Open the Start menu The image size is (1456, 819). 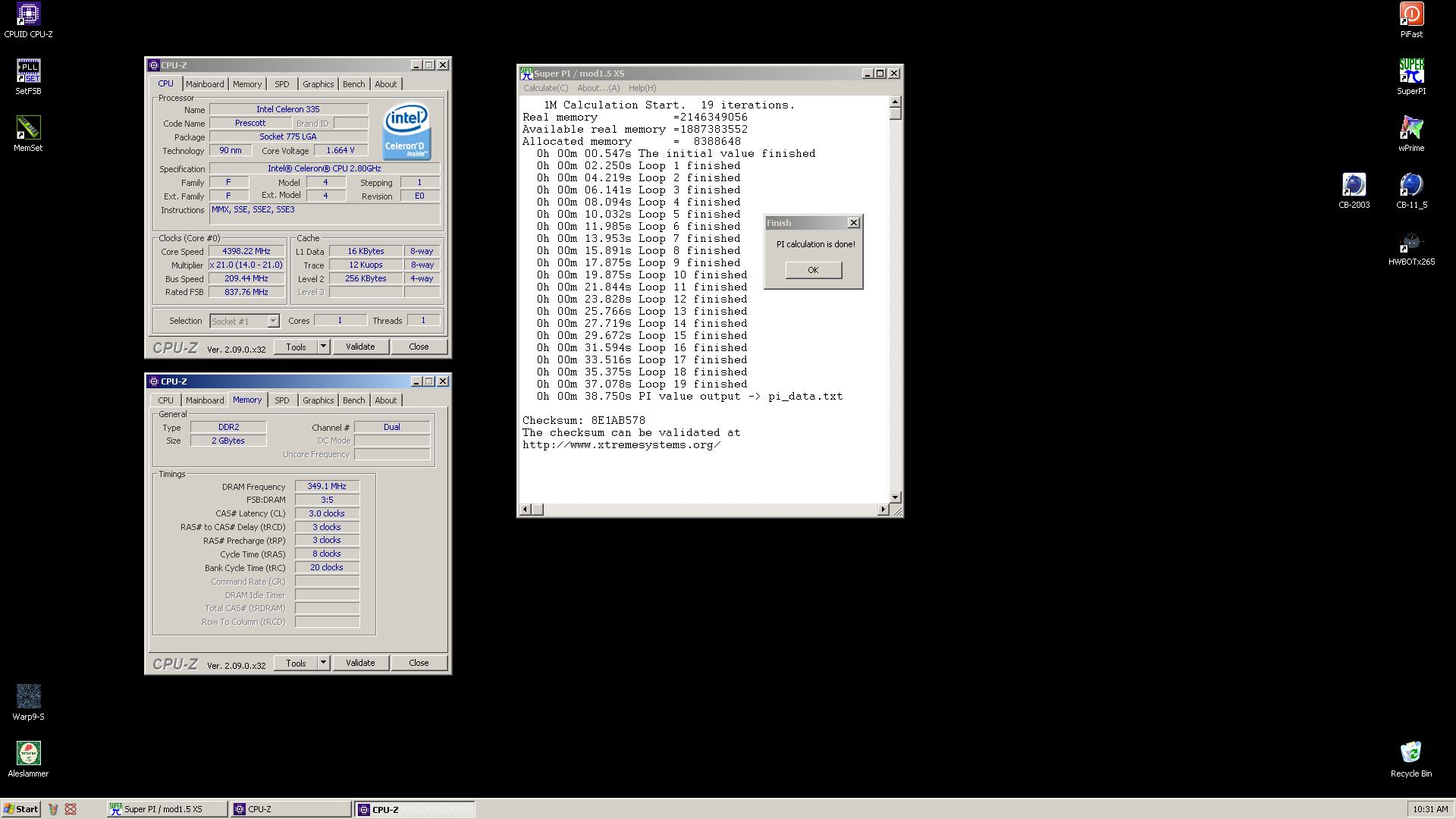[21, 809]
